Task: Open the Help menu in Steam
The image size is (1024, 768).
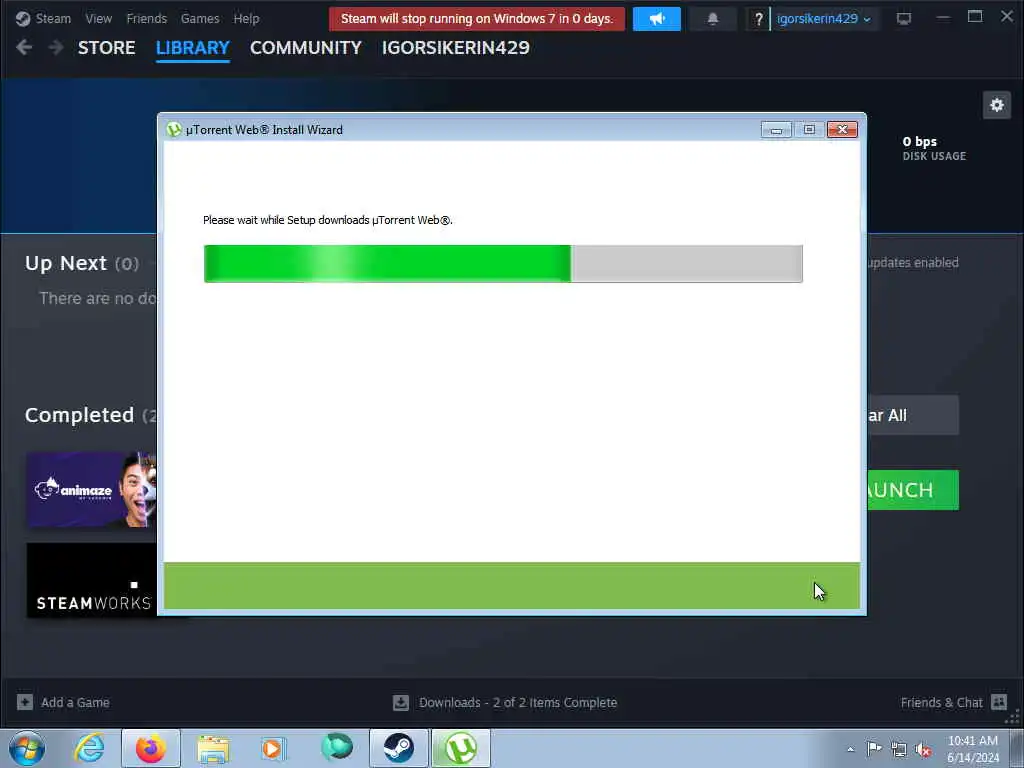Action: (246, 18)
